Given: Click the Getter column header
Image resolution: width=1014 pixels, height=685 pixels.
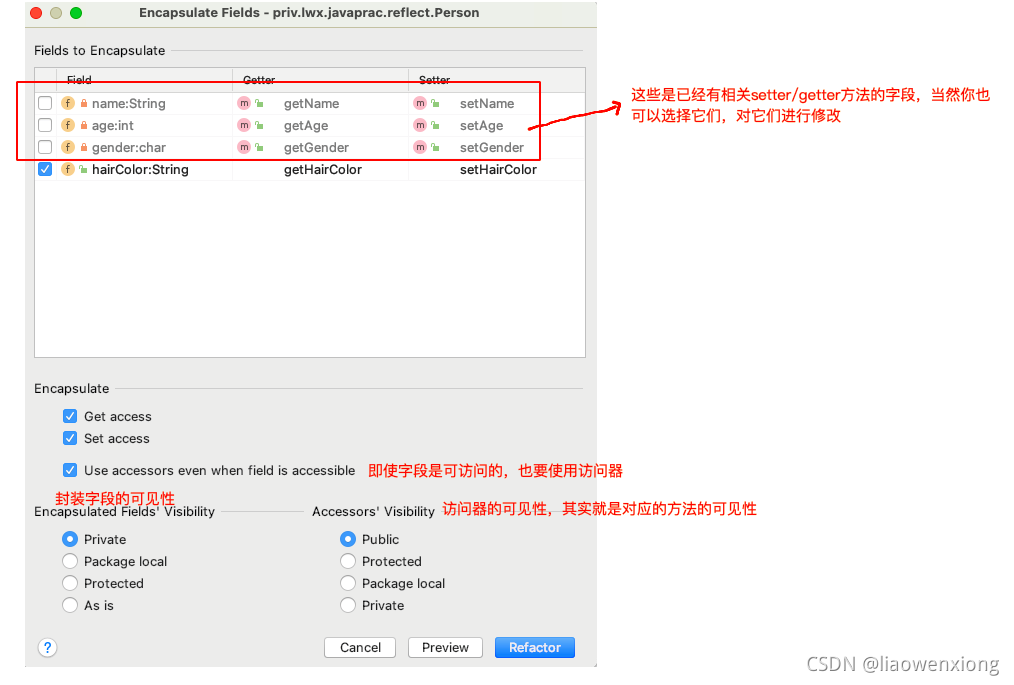Looking at the screenshot, I should pos(321,80).
